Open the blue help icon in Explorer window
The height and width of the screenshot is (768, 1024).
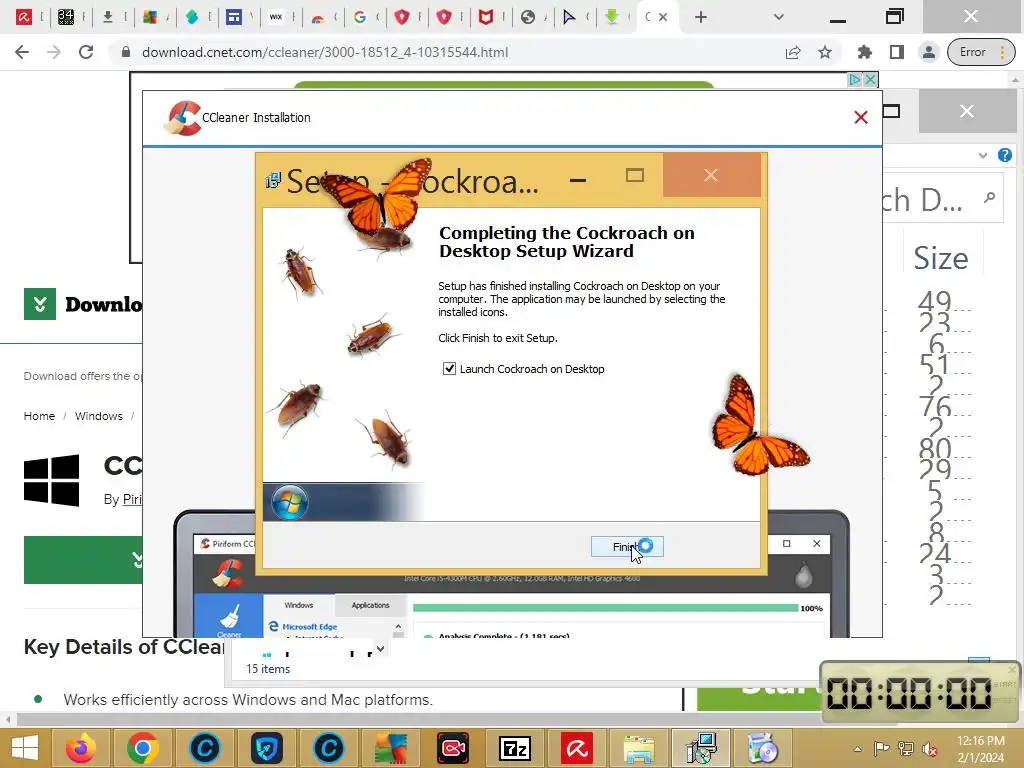click(x=1004, y=155)
